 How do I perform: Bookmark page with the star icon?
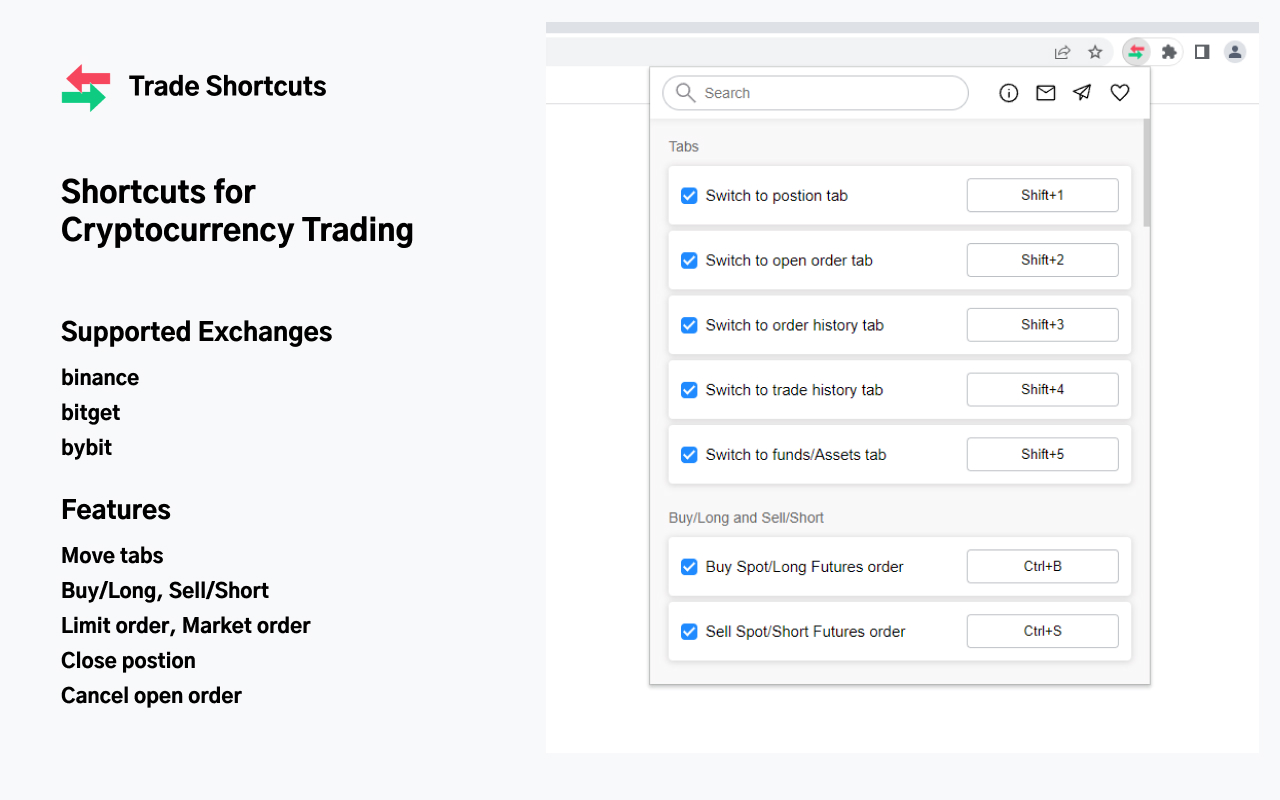coord(1095,52)
